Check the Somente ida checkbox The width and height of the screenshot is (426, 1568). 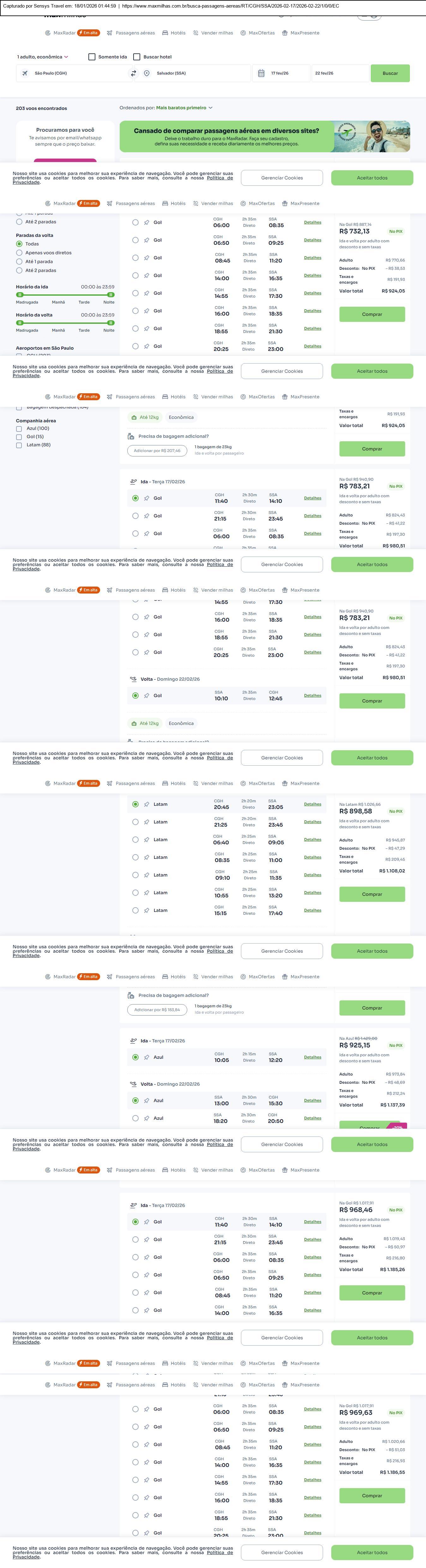click(x=92, y=57)
